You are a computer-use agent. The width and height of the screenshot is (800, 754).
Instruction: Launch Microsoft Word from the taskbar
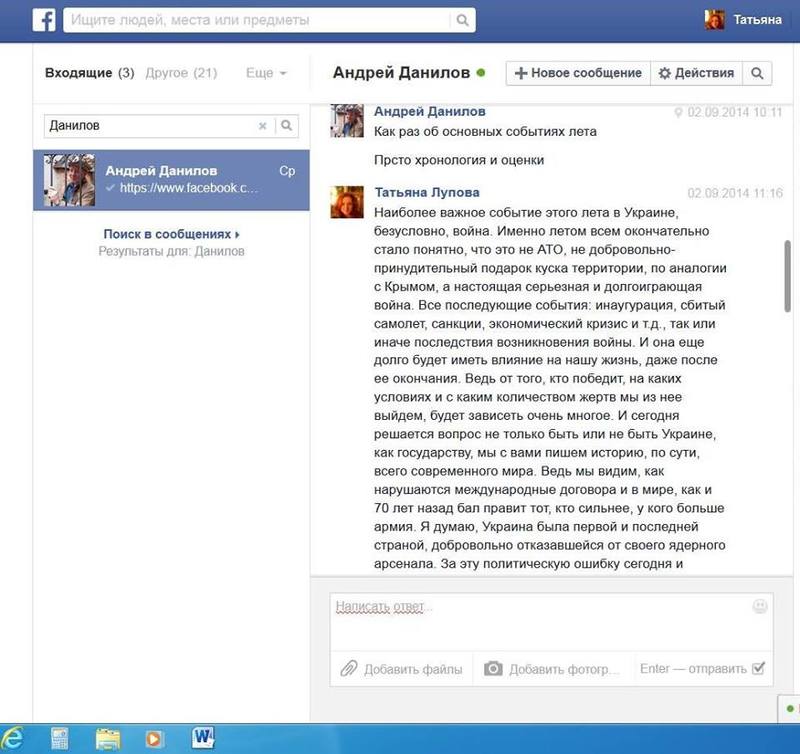(204, 738)
